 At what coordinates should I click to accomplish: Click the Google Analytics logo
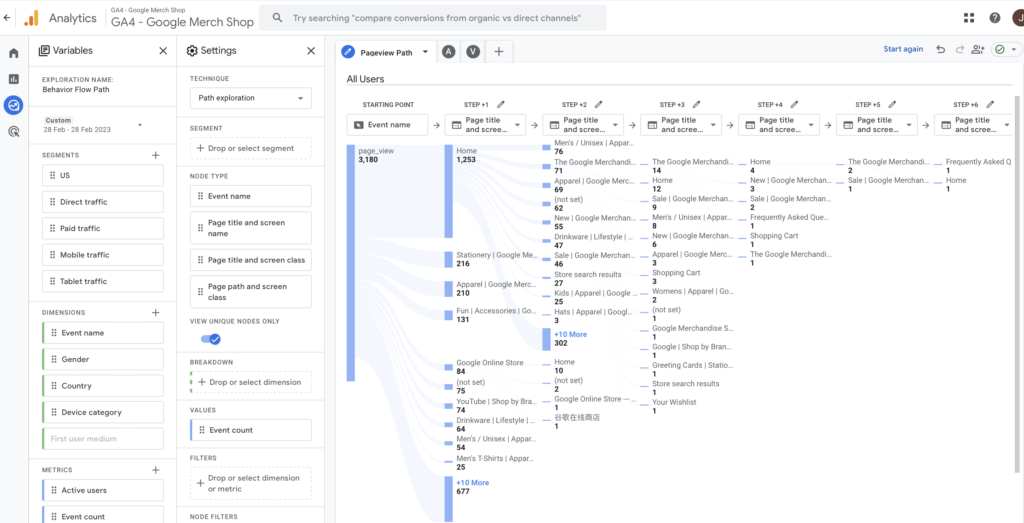[x=31, y=18]
